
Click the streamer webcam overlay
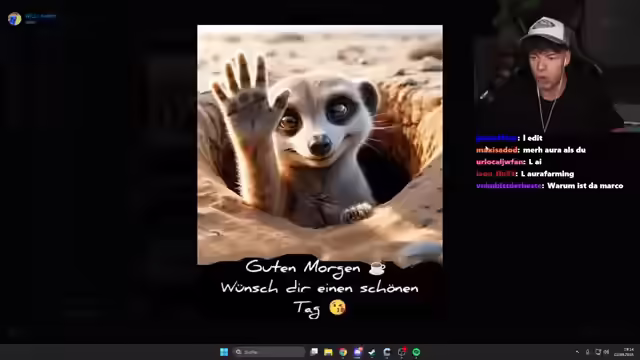(558, 67)
